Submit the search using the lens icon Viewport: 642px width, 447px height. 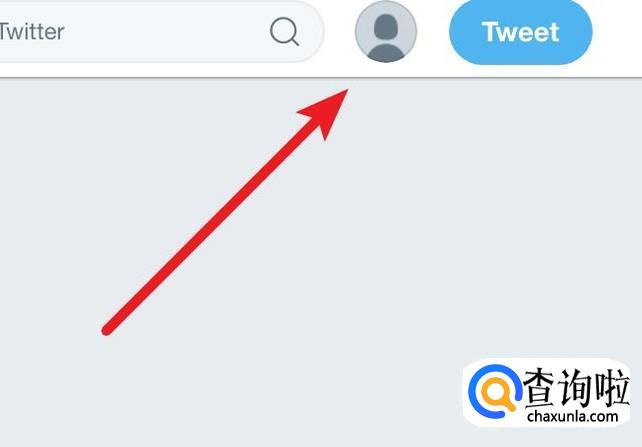[x=285, y=31]
